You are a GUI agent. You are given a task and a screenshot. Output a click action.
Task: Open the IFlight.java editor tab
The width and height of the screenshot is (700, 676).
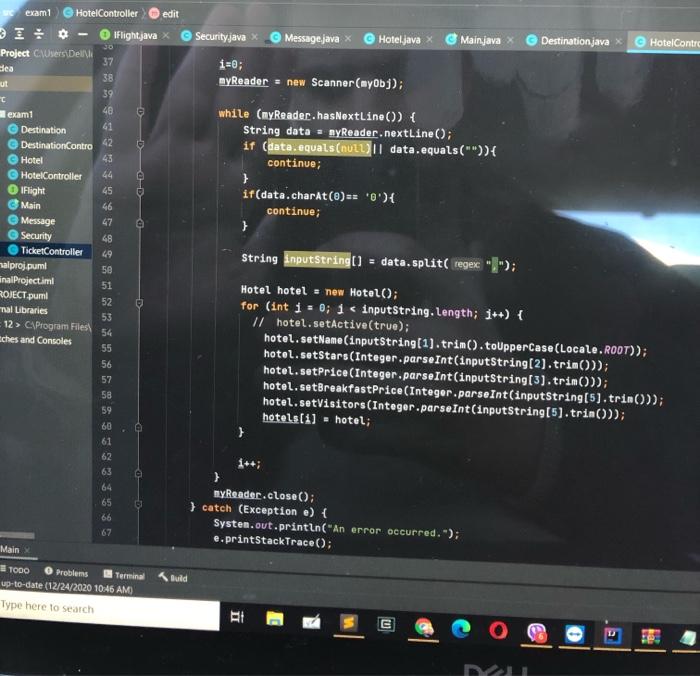(x=129, y=35)
